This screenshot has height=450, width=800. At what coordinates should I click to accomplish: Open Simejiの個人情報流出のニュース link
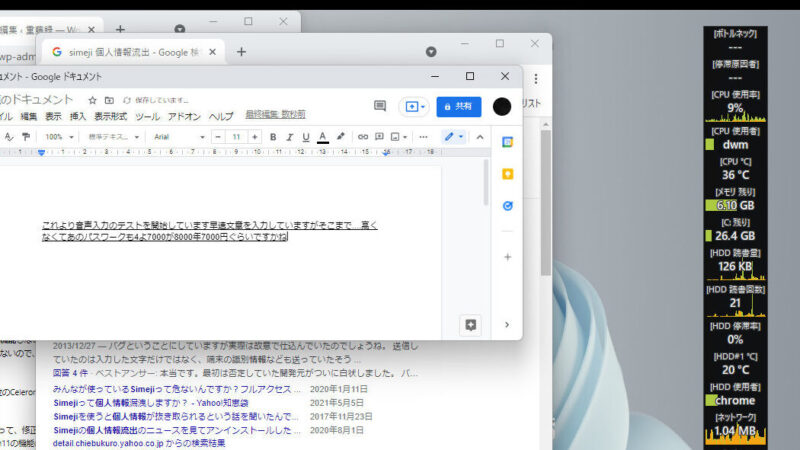pyautogui.click(x=177, y=431)
